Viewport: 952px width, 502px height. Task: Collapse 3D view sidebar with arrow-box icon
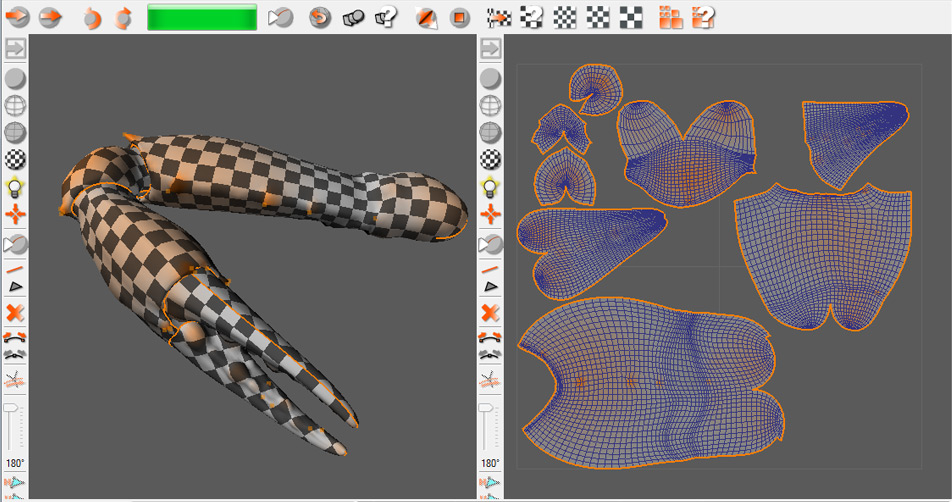coord(15,49)
